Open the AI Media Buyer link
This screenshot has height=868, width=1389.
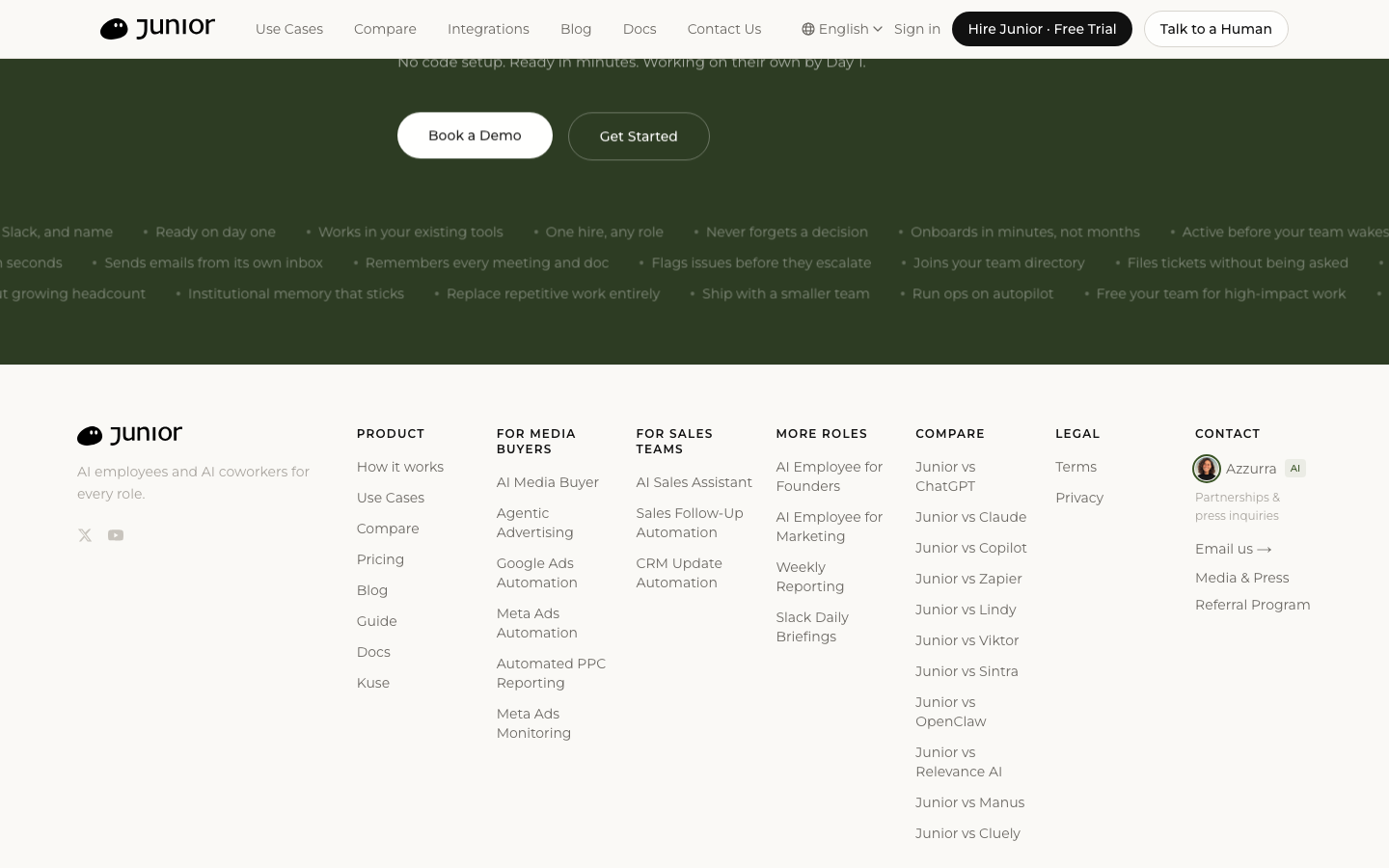click(x=548, y=482)
